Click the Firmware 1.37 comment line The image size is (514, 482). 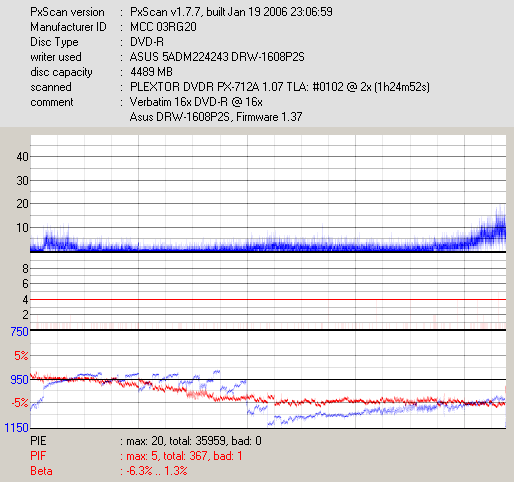(216, 117)
